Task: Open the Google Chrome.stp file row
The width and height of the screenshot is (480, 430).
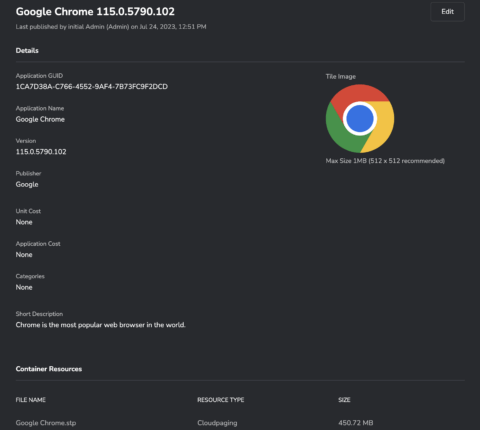Action: click(x=240, y=423)
